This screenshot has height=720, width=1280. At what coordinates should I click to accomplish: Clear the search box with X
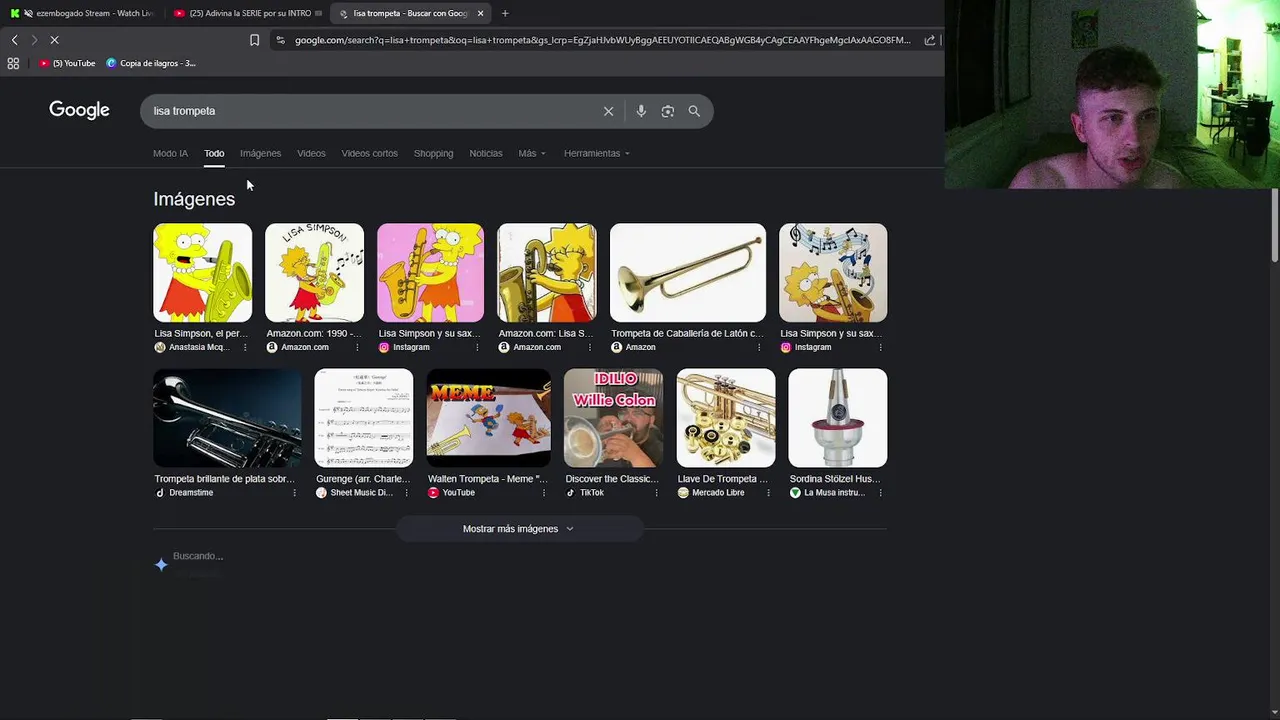tap(608, 111)
